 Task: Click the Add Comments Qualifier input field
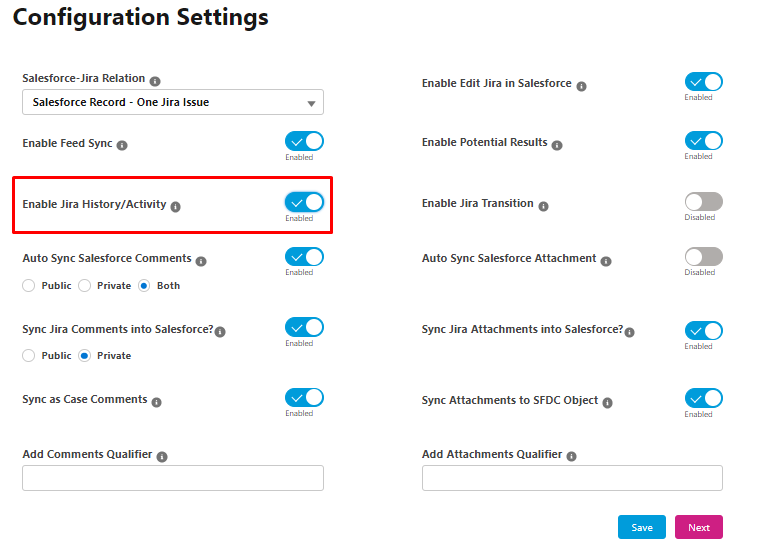tap(173, 478)
